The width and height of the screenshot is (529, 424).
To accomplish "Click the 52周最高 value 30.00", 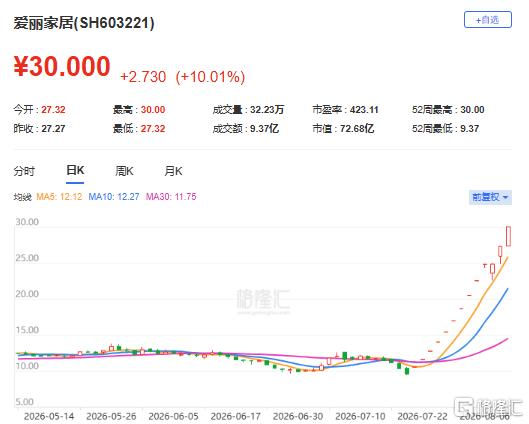I will tap(472, 110).
